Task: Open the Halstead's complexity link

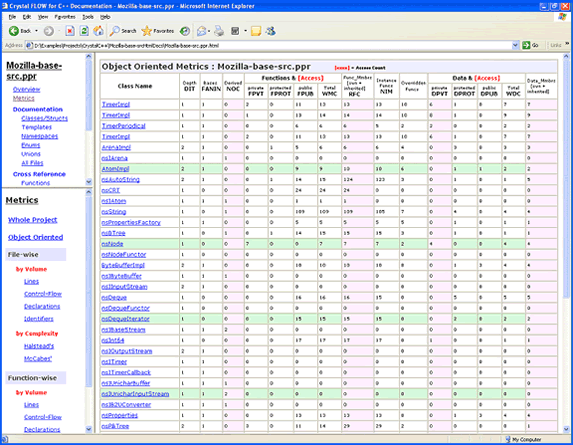Action: point(39,346)
